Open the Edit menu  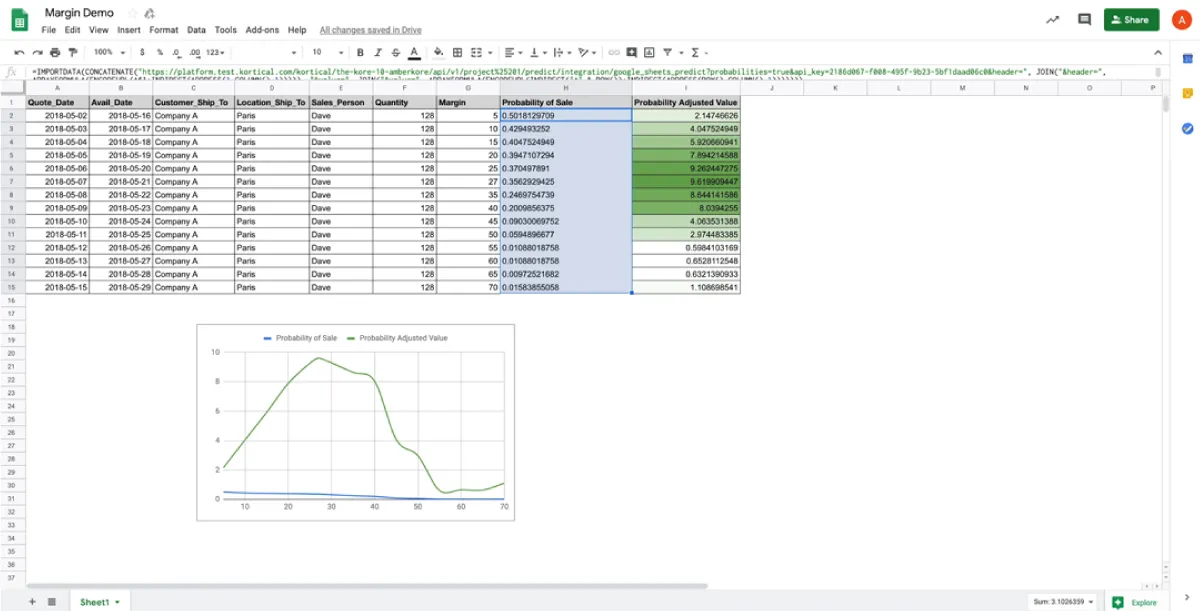(x=73, y=30)
